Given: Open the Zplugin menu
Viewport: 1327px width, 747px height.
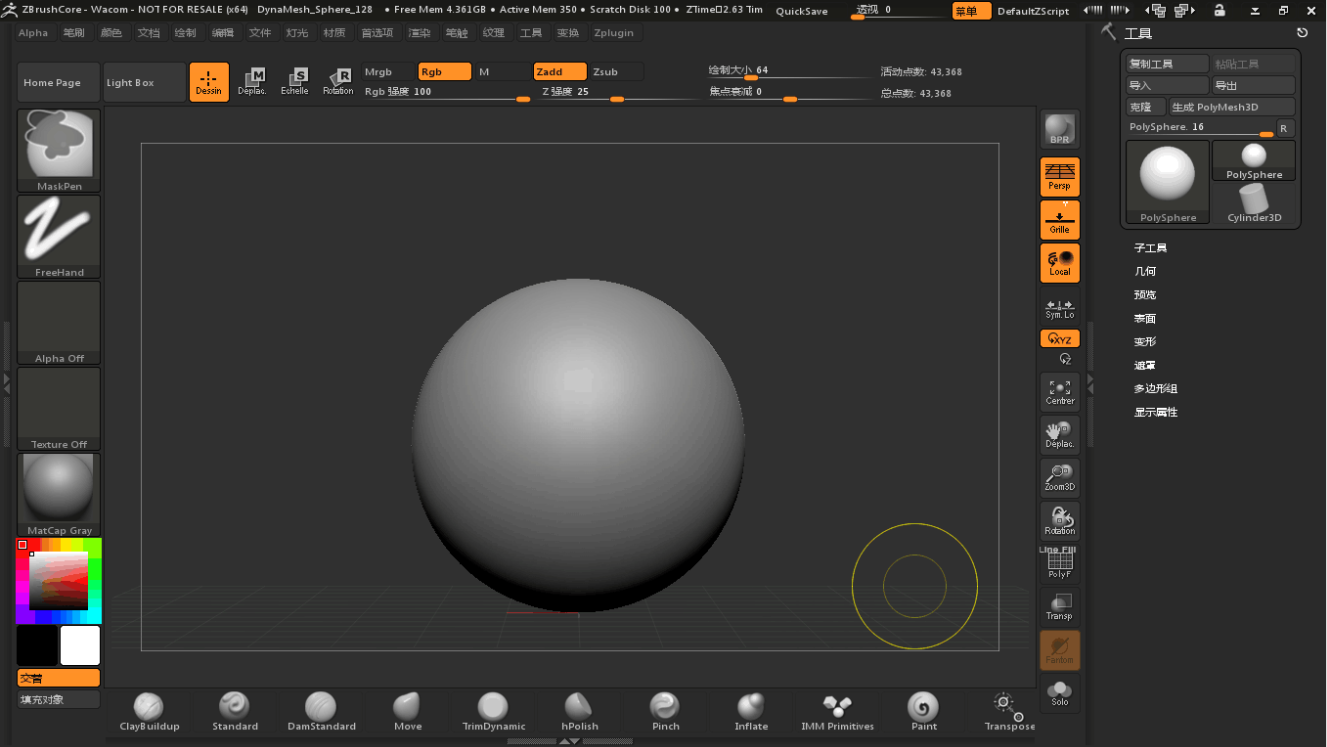Looking at the screenshot, I should point(613,33).
